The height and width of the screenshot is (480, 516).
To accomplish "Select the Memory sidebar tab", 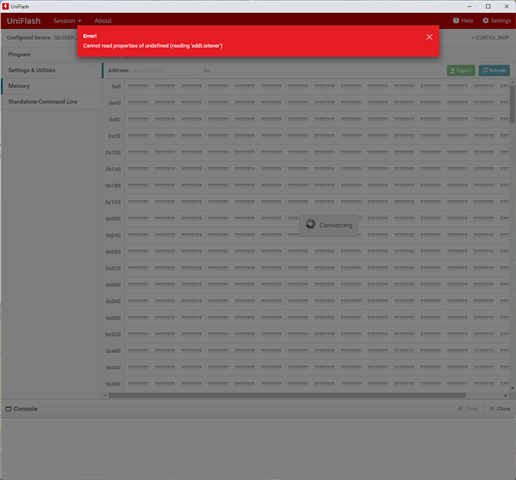I will point(51,86).
